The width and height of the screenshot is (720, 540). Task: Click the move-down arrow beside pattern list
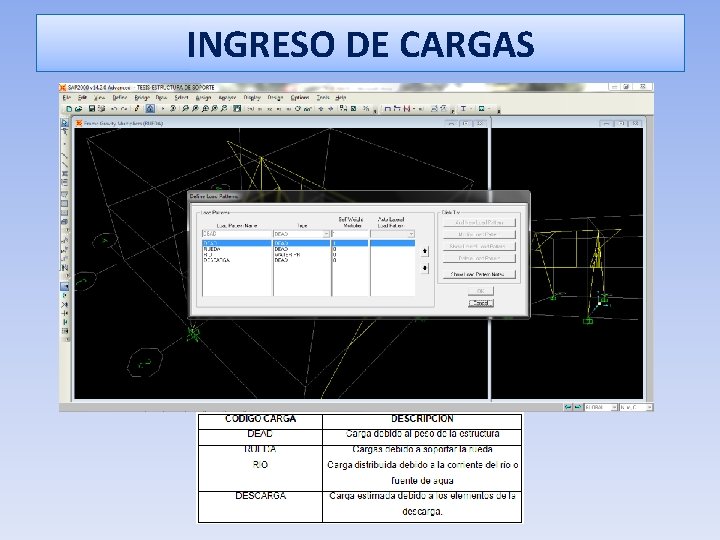tap(425, 268)
